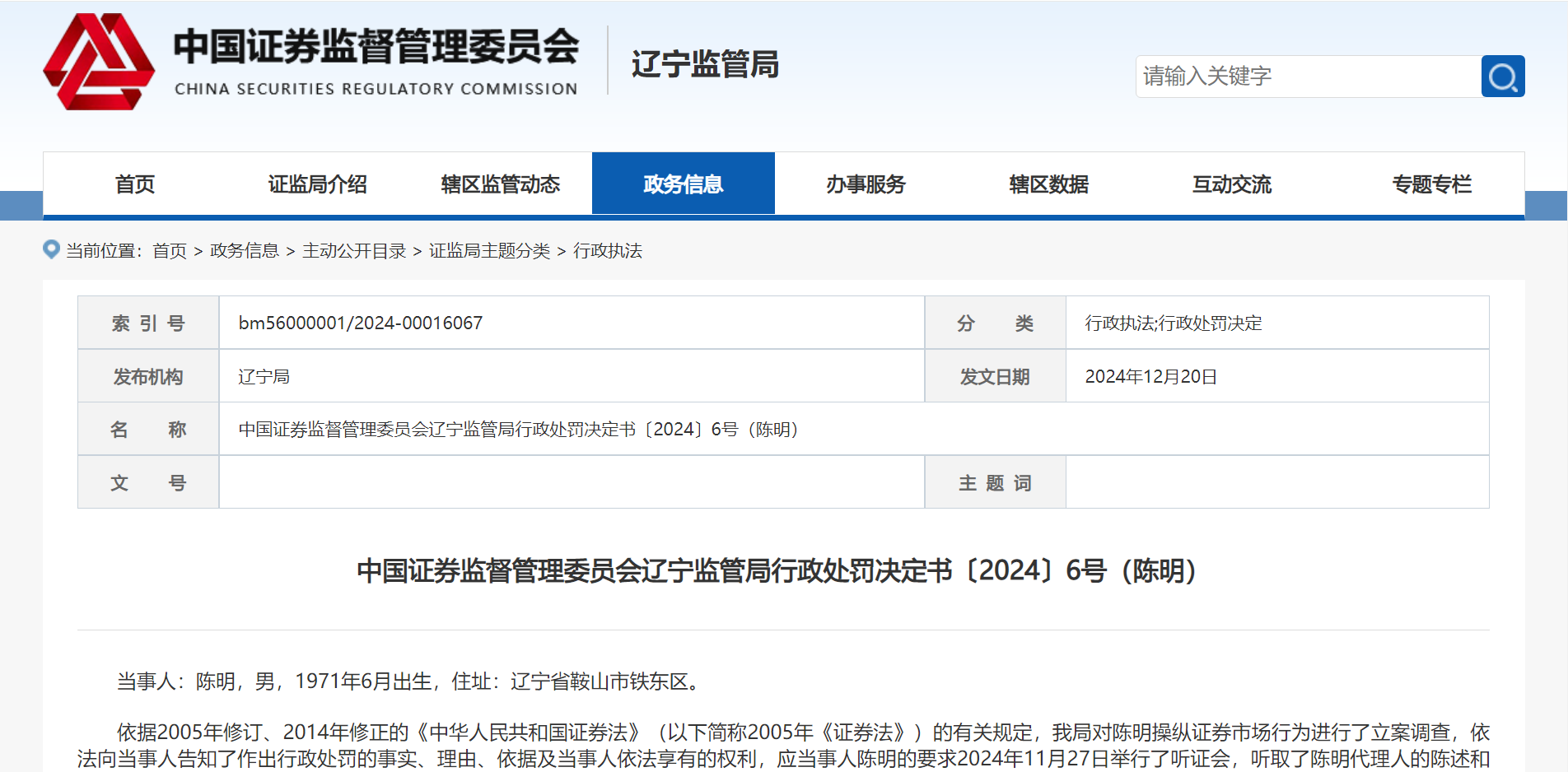Go to the 辖区数据 section

tap(1048, 184)
